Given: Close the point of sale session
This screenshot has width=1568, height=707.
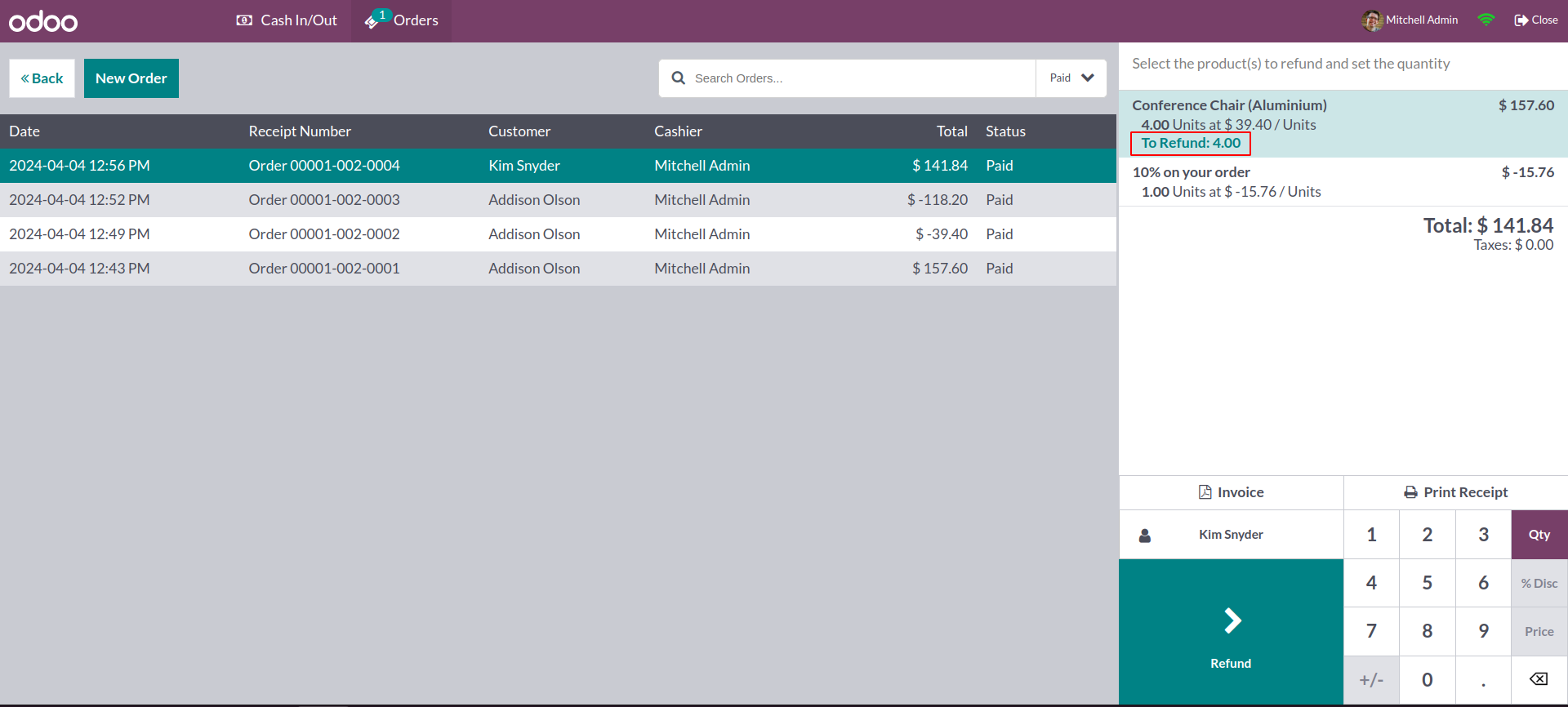Looking at the screenshot, I should coord(1536,20).
